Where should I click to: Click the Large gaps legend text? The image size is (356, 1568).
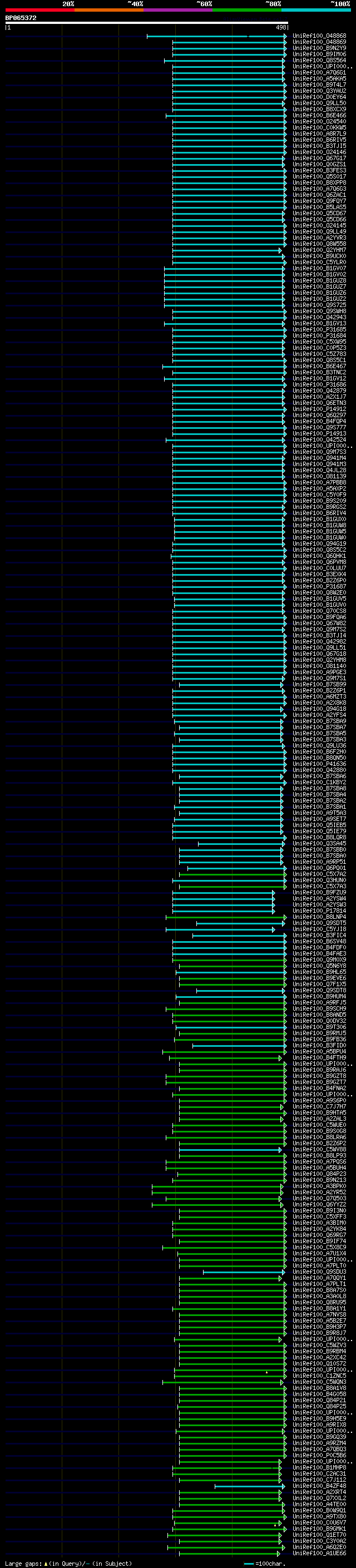coord(67,1563)
